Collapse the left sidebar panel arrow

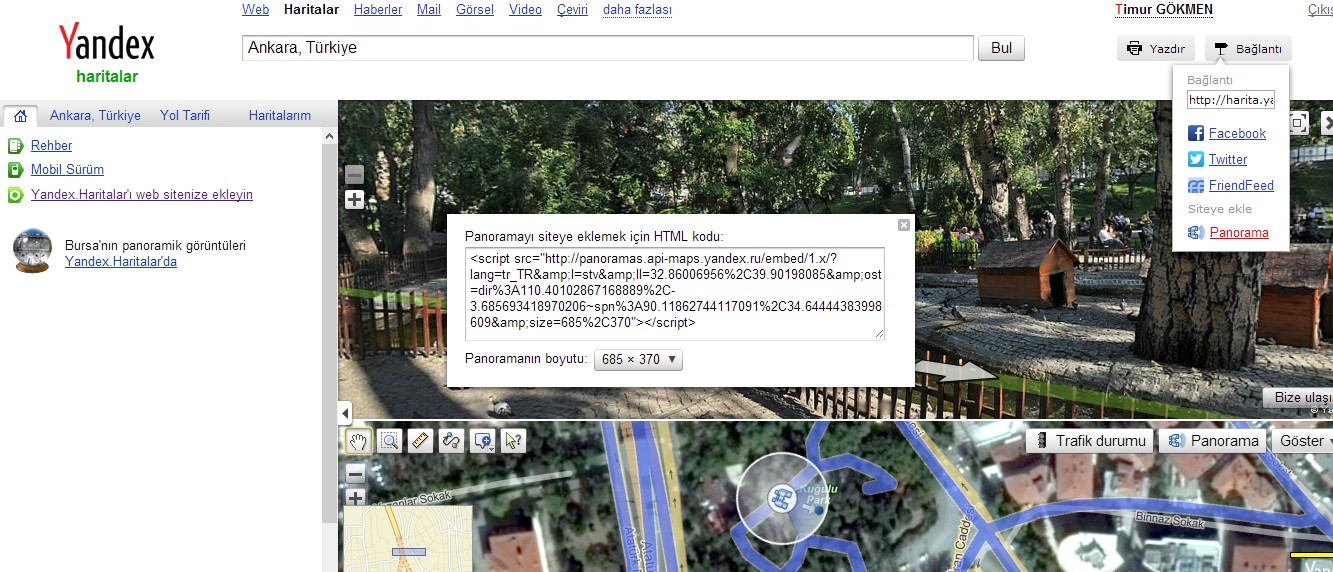tap(345, 412)
